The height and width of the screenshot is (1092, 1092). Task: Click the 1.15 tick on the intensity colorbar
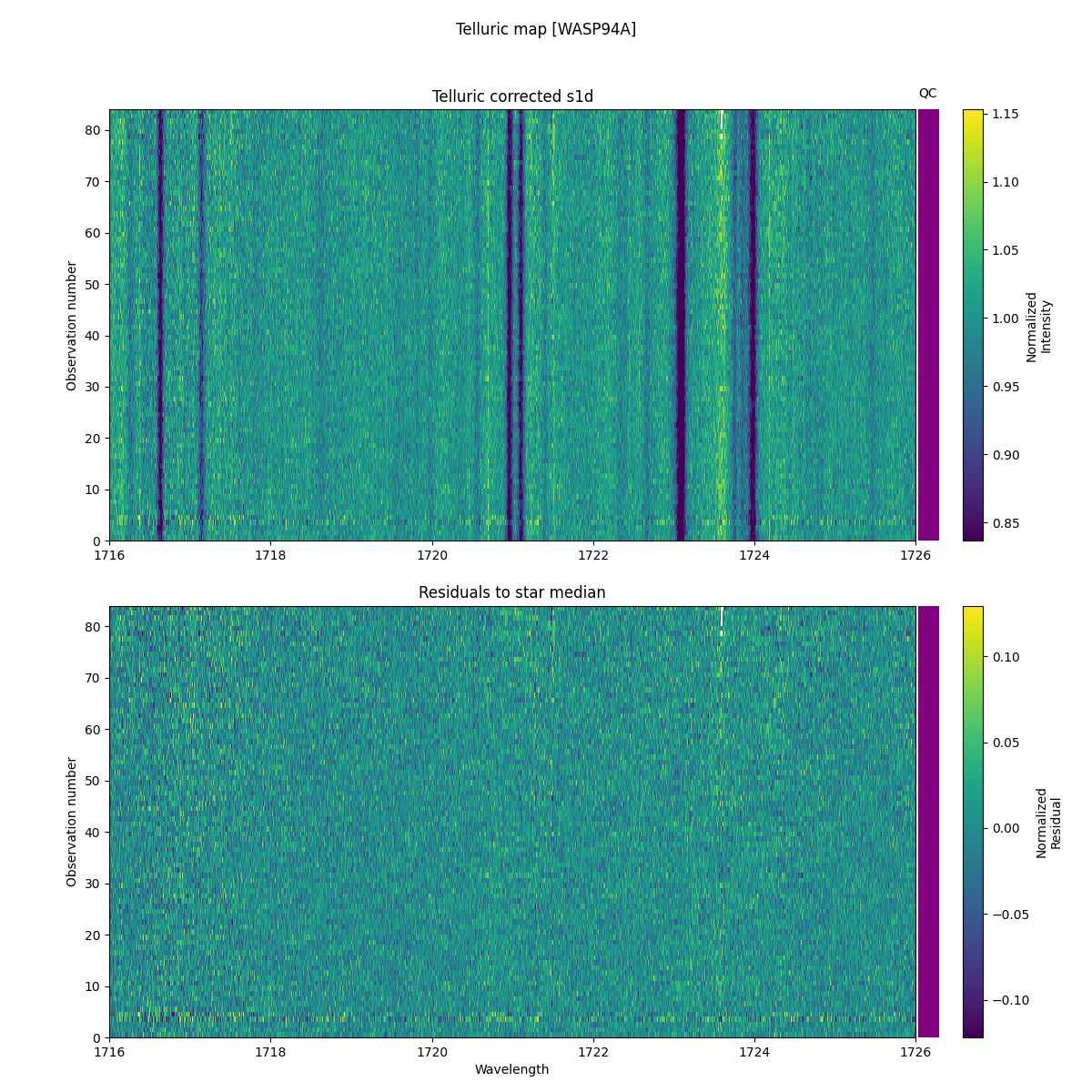tap(1006, 114)
